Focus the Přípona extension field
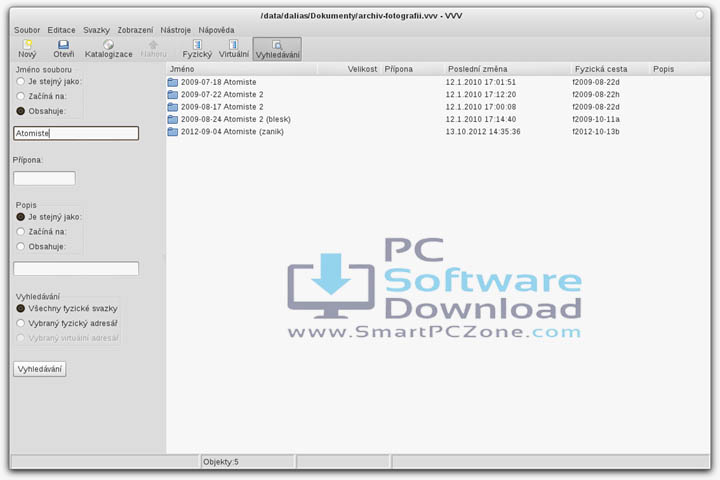This screenshot has height=480, width=720. coord(45,178)
